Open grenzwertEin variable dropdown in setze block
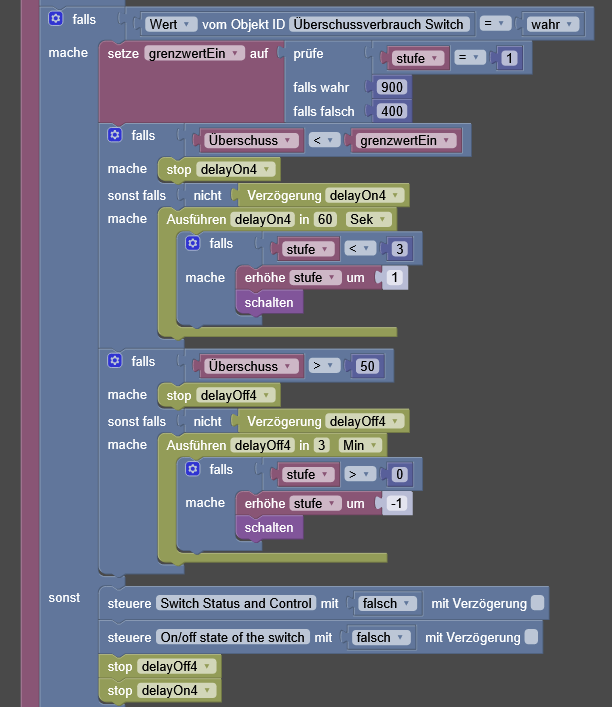Viewport: 612px width, 707px height. click(x=194, y=53)
